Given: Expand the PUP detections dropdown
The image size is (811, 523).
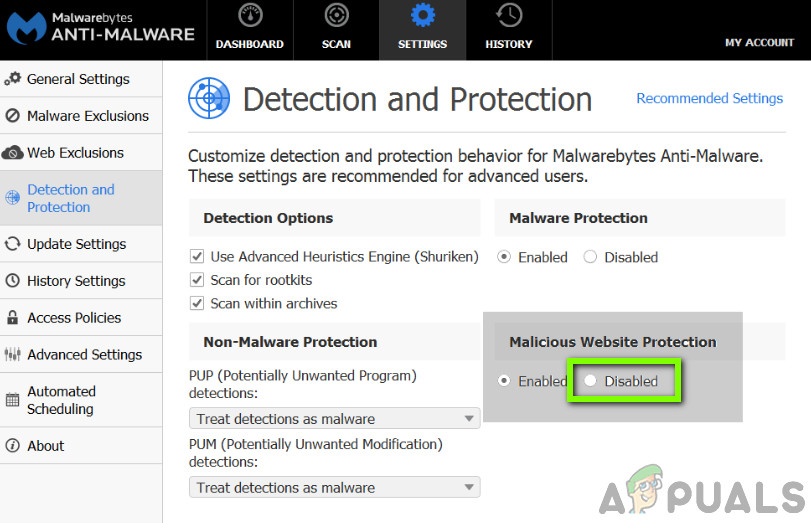Looking at the screenshot, I should (x=334, y=419).
